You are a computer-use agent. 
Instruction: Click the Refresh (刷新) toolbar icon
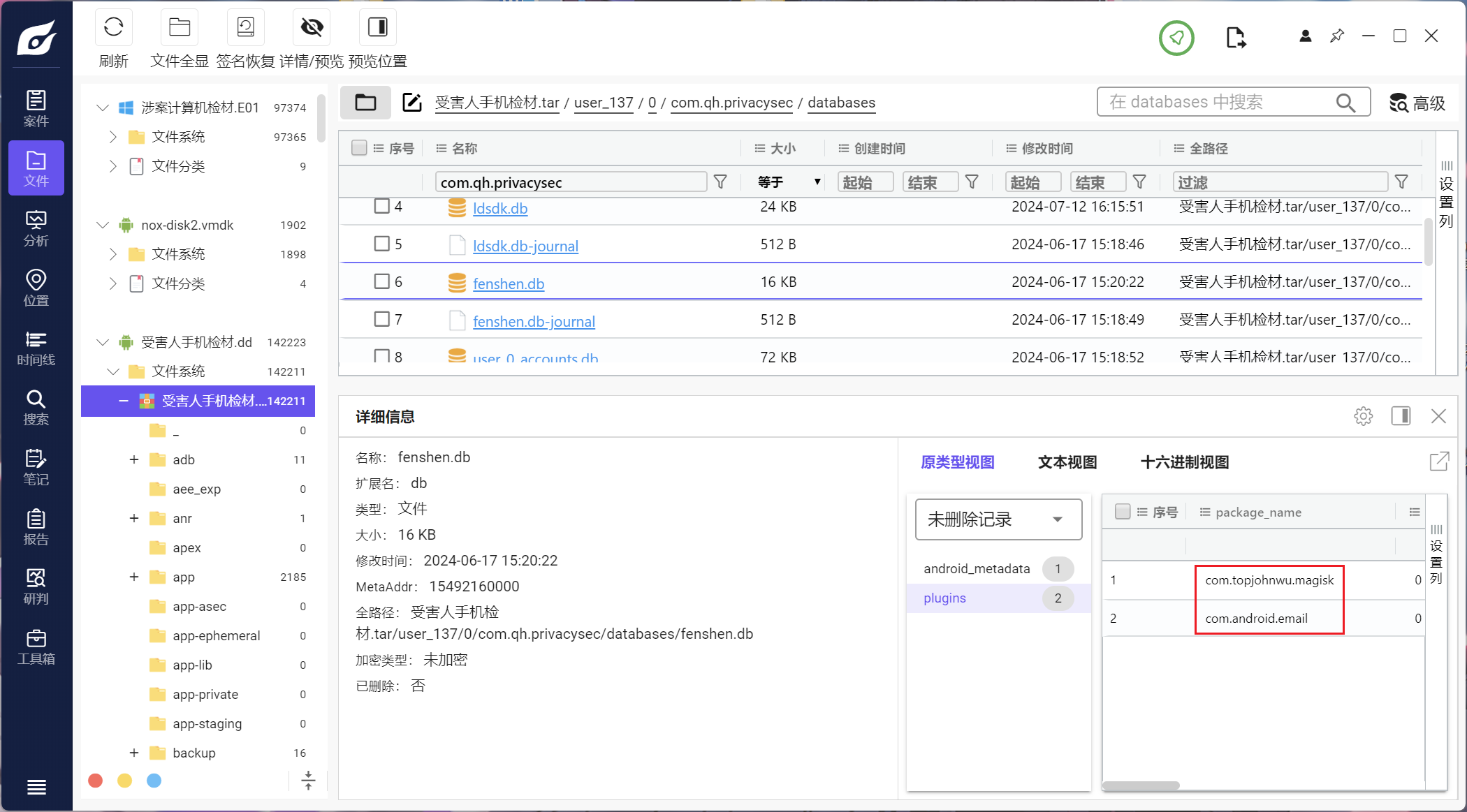click(113, 28)
